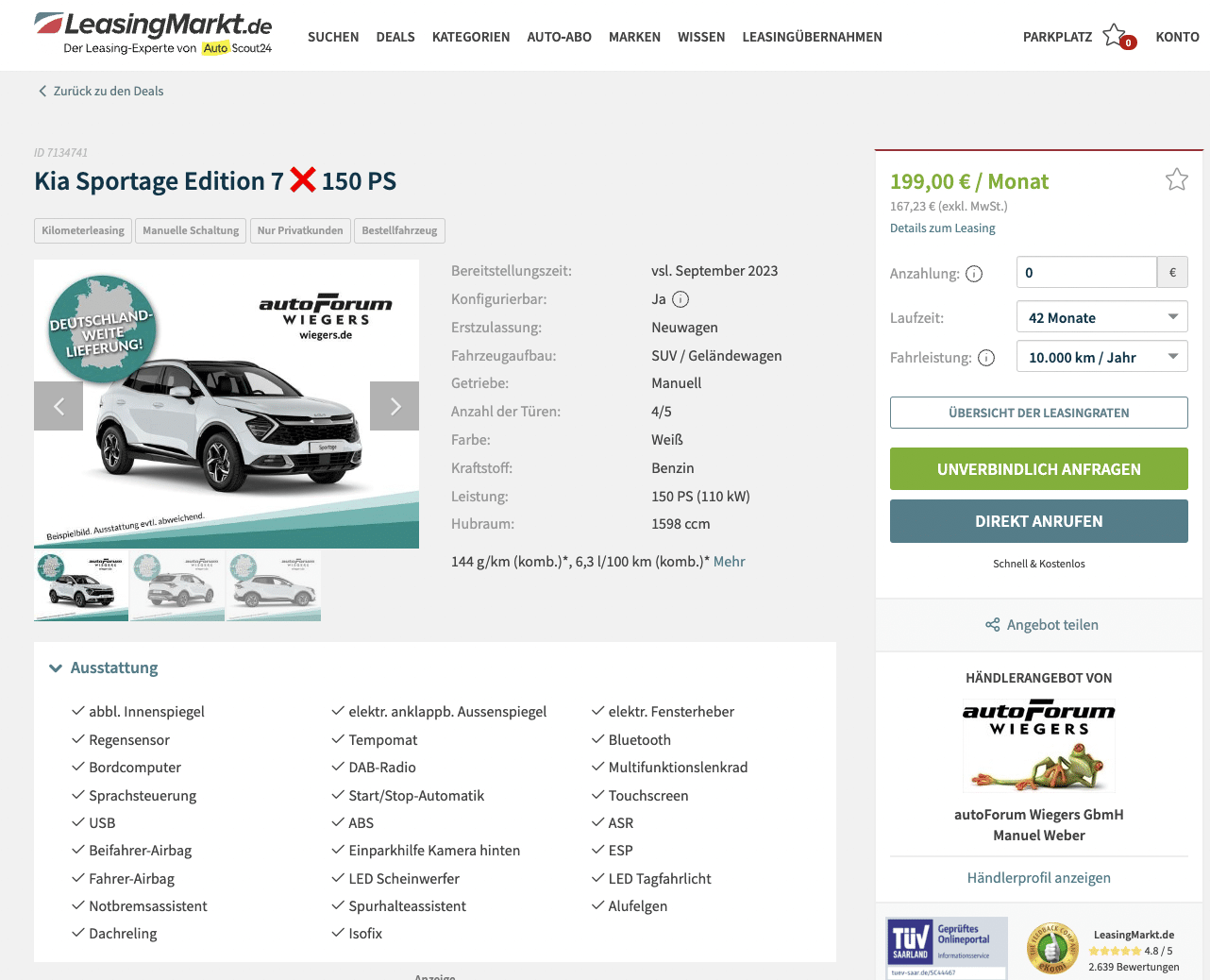Click the eKomi feedback seal
The image size is (1210, 980).
(x=1052, y=949)
